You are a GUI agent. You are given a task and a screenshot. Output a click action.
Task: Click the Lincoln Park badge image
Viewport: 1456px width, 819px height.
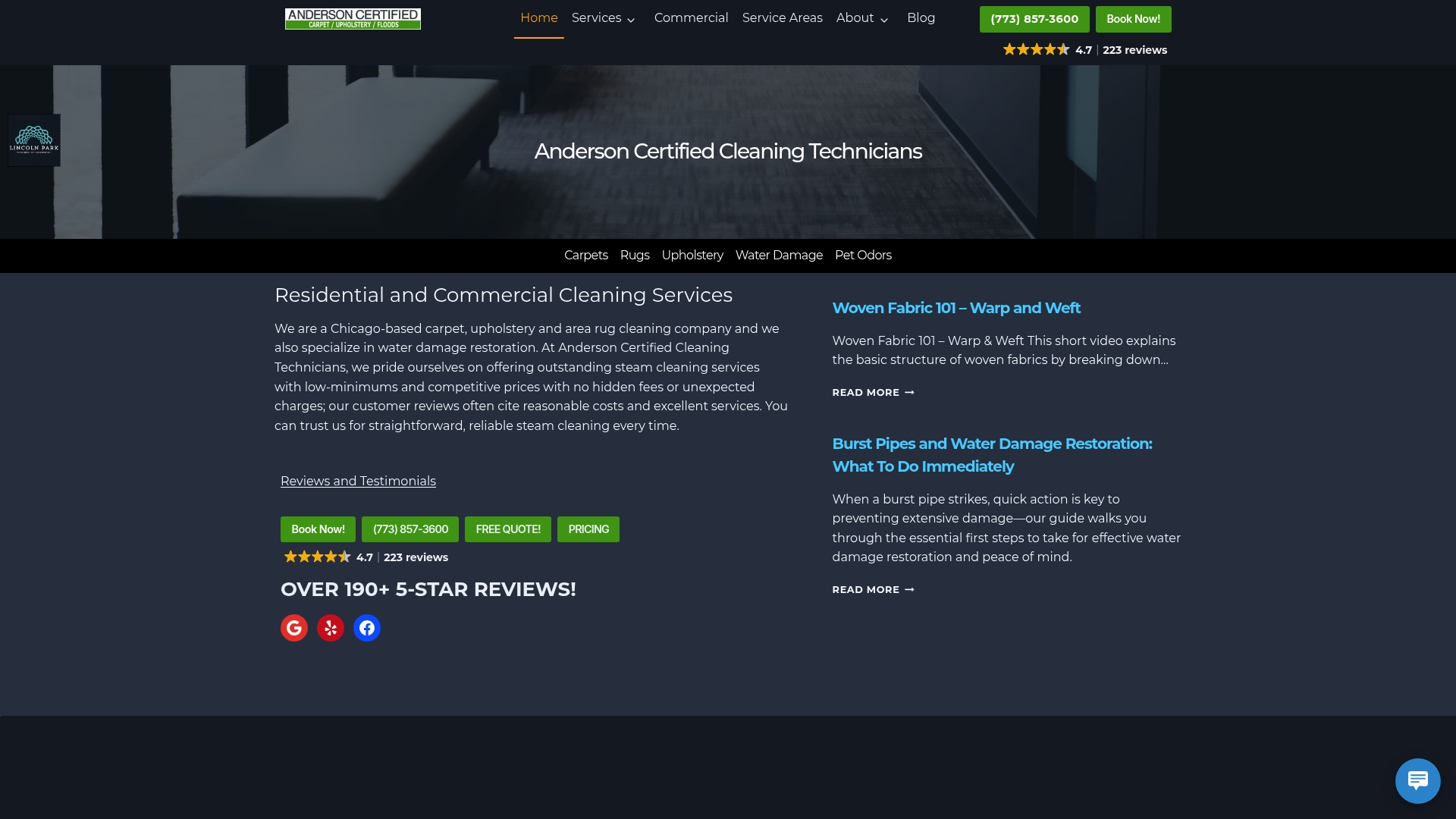click(x=34, y=140)
